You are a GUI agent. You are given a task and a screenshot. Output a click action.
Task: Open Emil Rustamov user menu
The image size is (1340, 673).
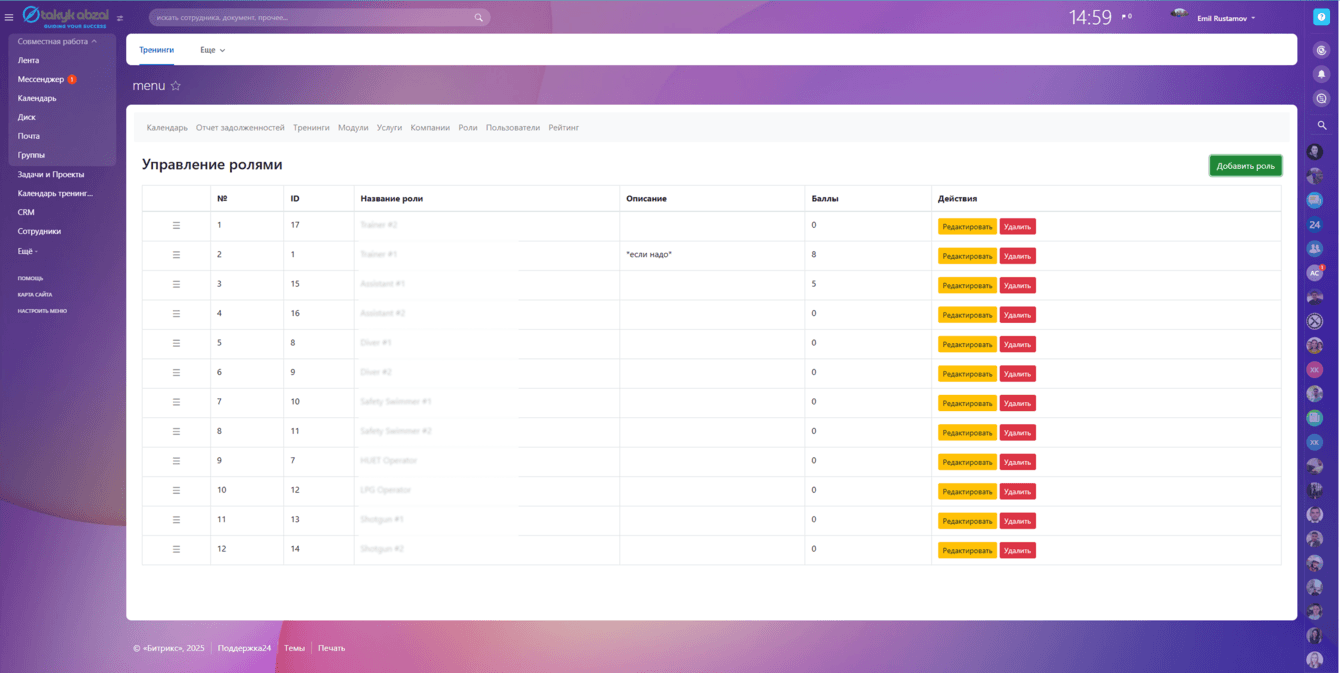point(1226,18)
